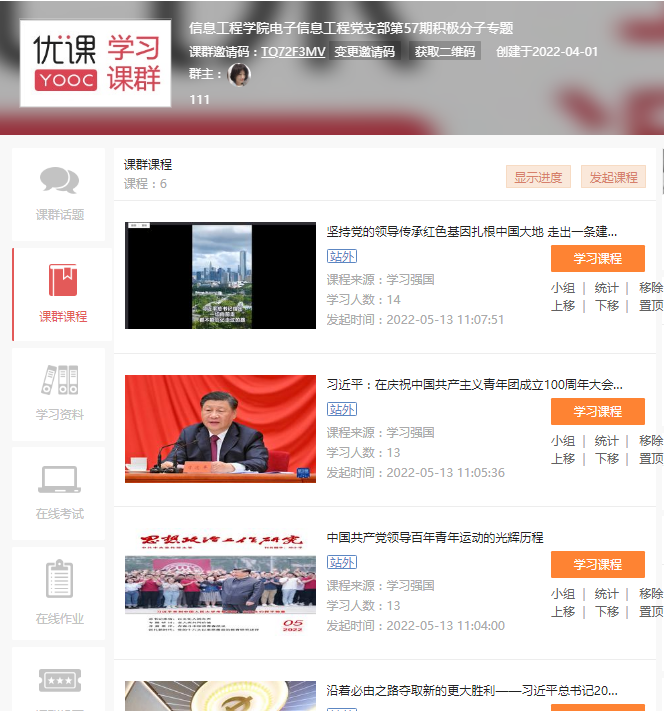Click 小组 for 坚持党的领导 course
The height and width of the screenshot is (711, 664).
(563, 287)
